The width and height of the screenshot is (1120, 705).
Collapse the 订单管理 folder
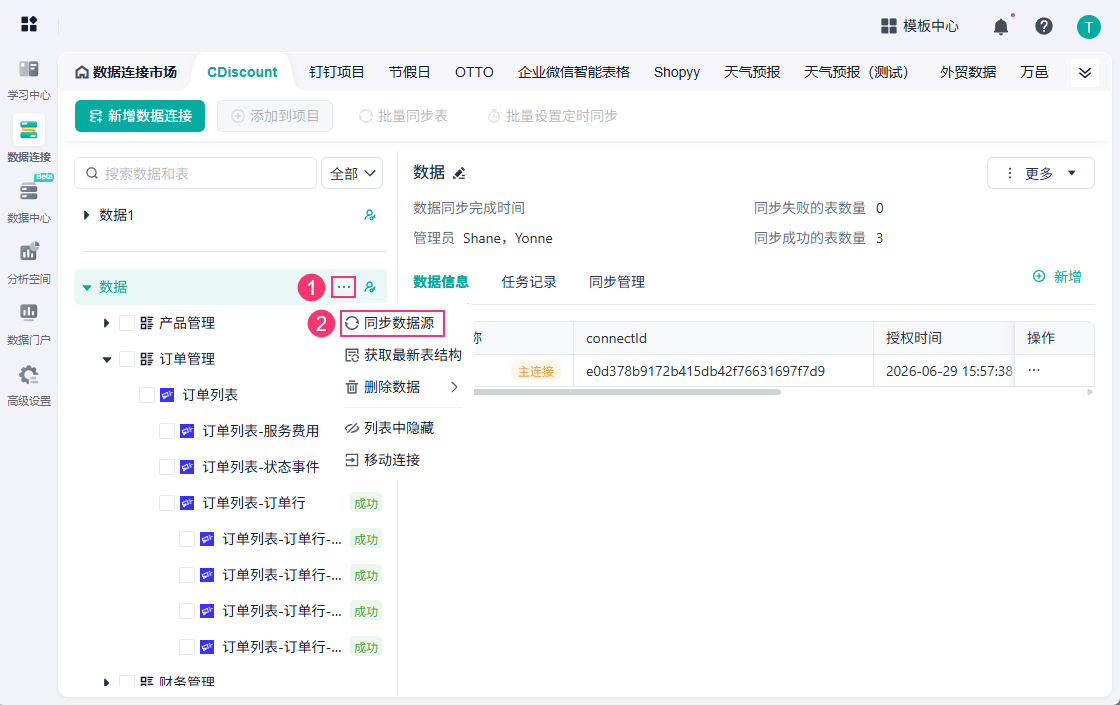106,359
